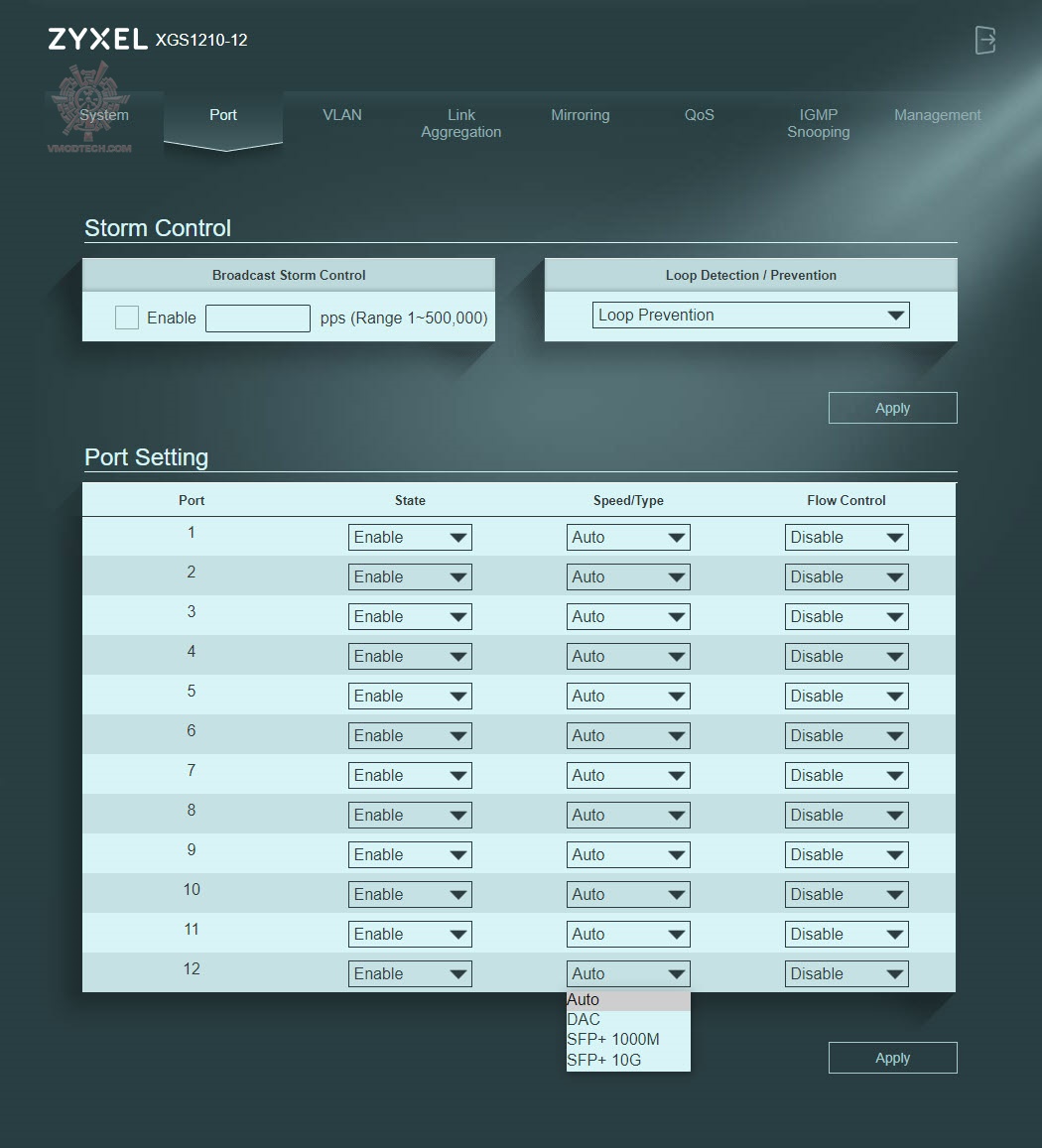This screenshot has height=1148, width=1042.
Task: Open State dropdown for port 9
Action: tap(410, 854)
